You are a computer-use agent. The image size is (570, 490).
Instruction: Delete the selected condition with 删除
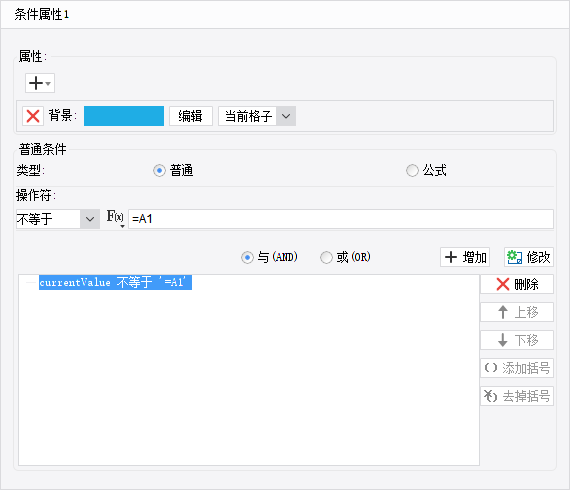517,284
